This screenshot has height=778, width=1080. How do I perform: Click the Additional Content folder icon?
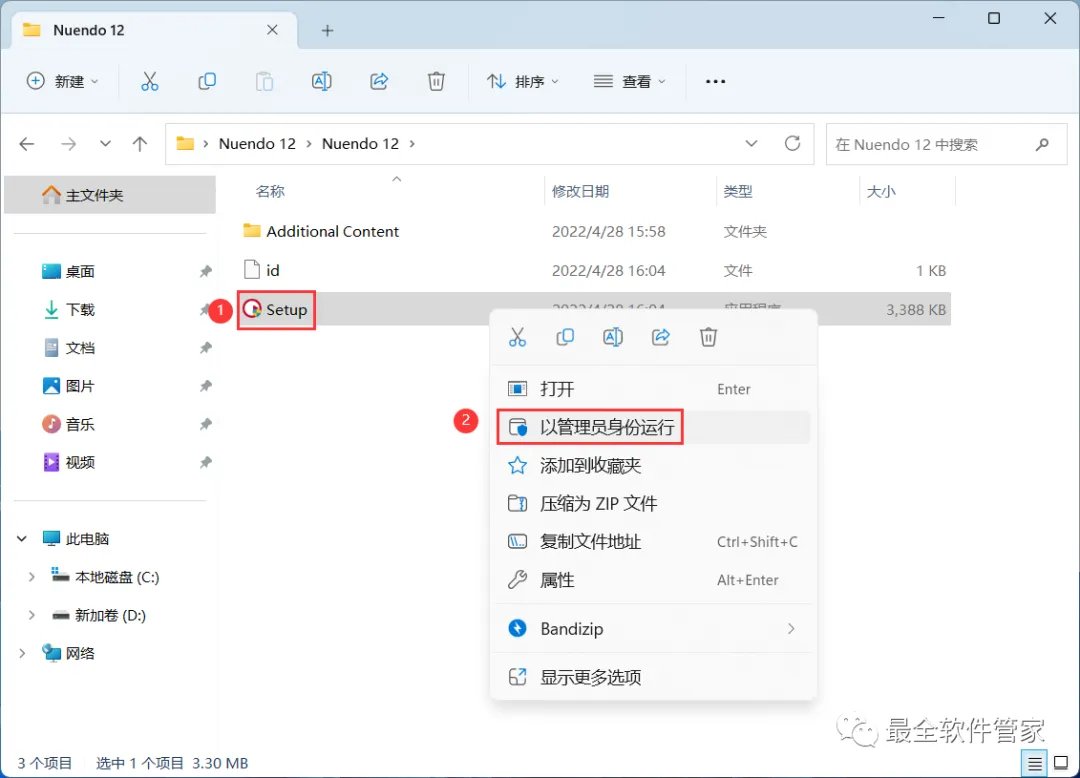coord(252,231)
